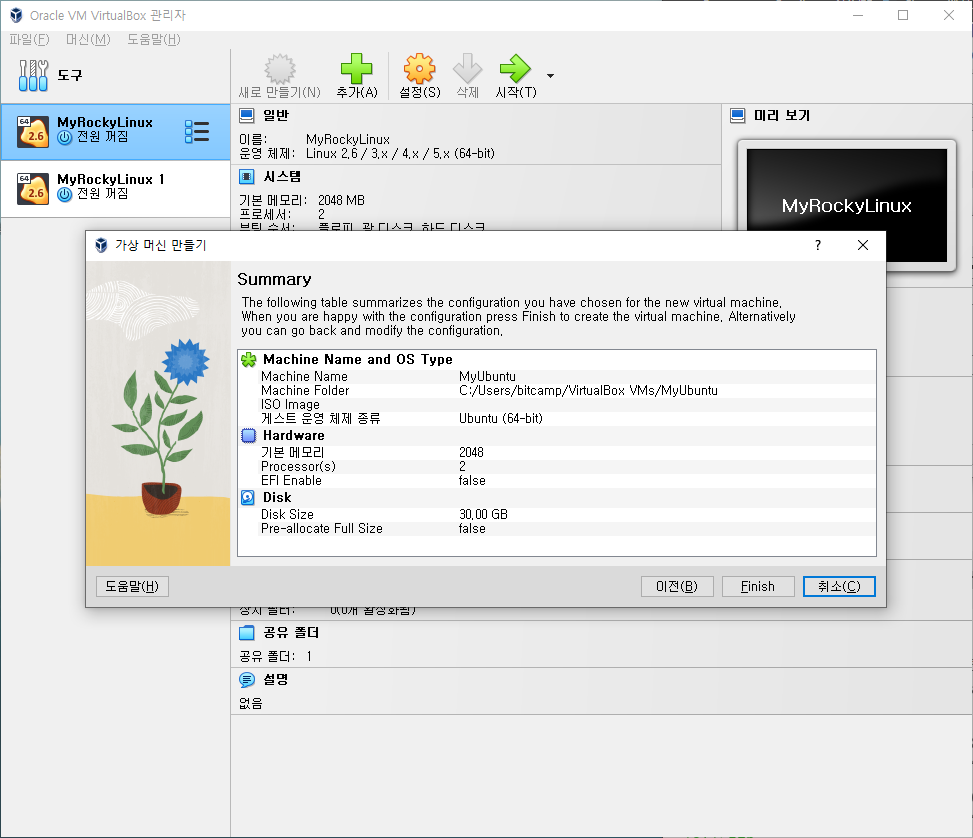The width and height of the screenshot is (973, 838).
Task: Open the 머신(M) menu
Action: (x=88, y=40)
